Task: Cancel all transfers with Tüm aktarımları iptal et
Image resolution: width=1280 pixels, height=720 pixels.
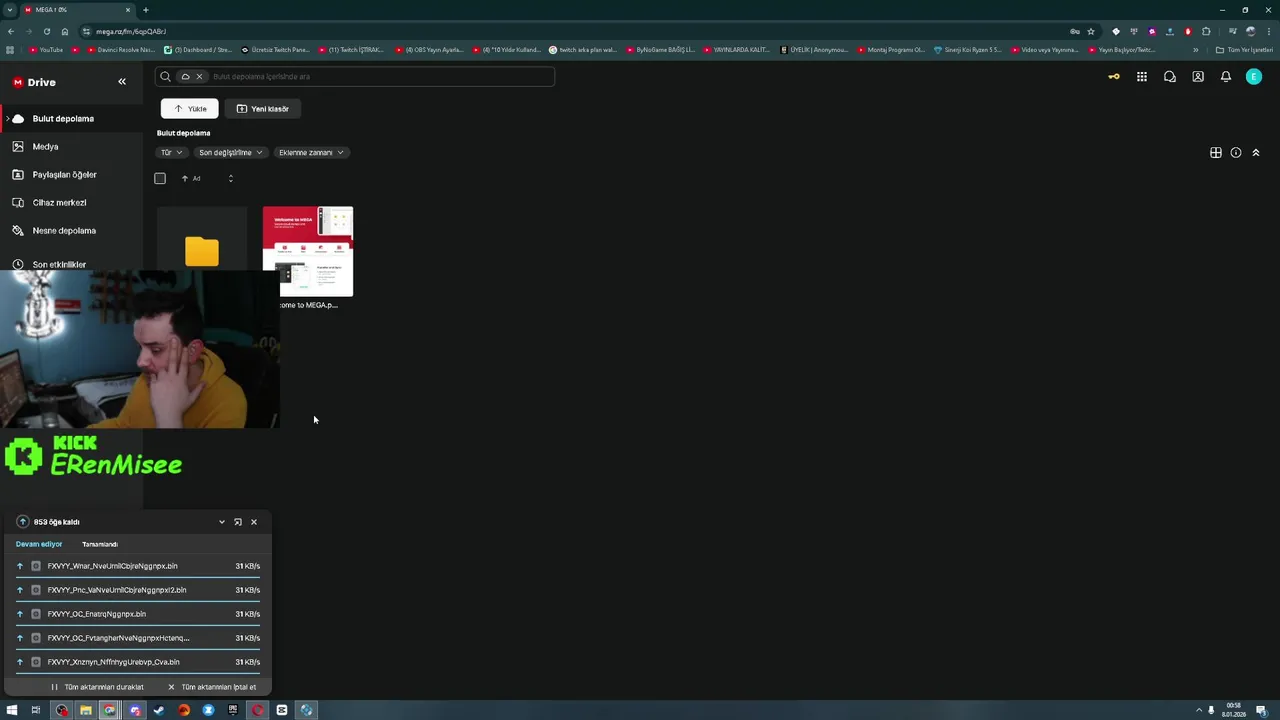Action: coord(212,687)
